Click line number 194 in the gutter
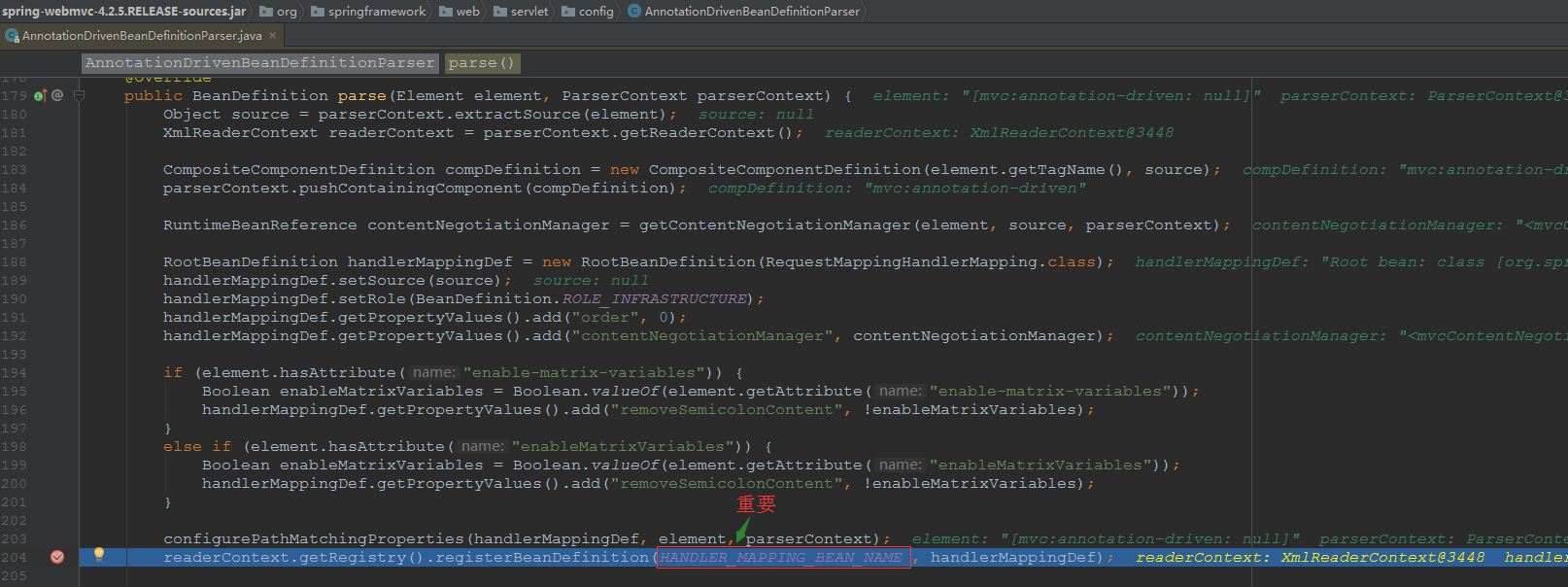Image resolution: width=1568 pixels, height=587 pixels. (x=15, y=373)
